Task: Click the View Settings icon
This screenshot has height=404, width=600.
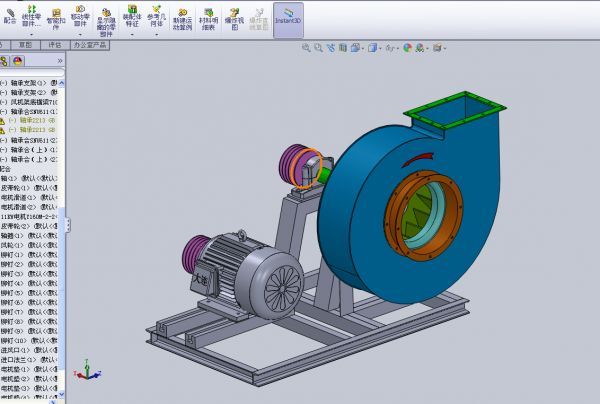Action: coord(437,48)
